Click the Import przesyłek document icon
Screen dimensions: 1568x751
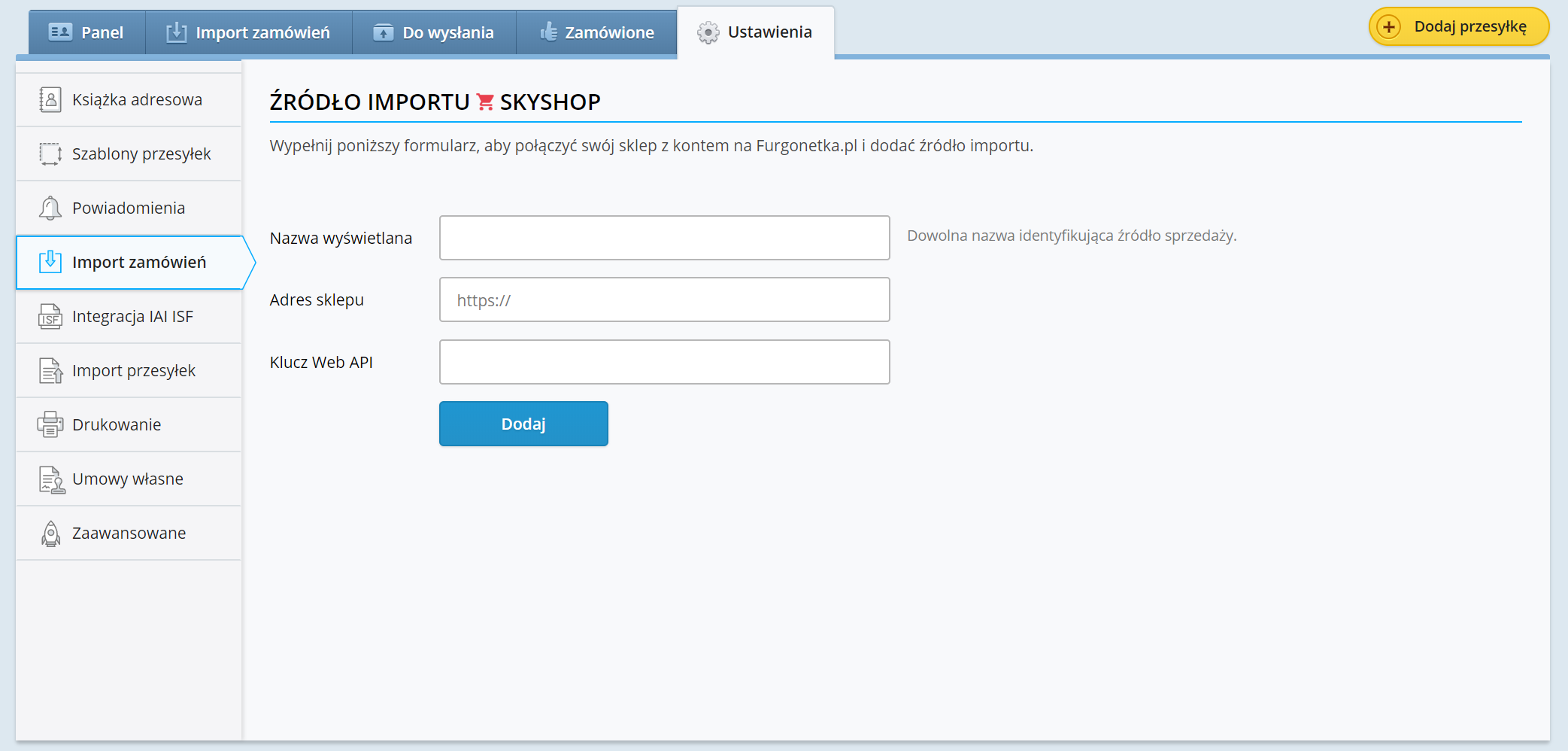pyautogui.click(x=50, y=370)
